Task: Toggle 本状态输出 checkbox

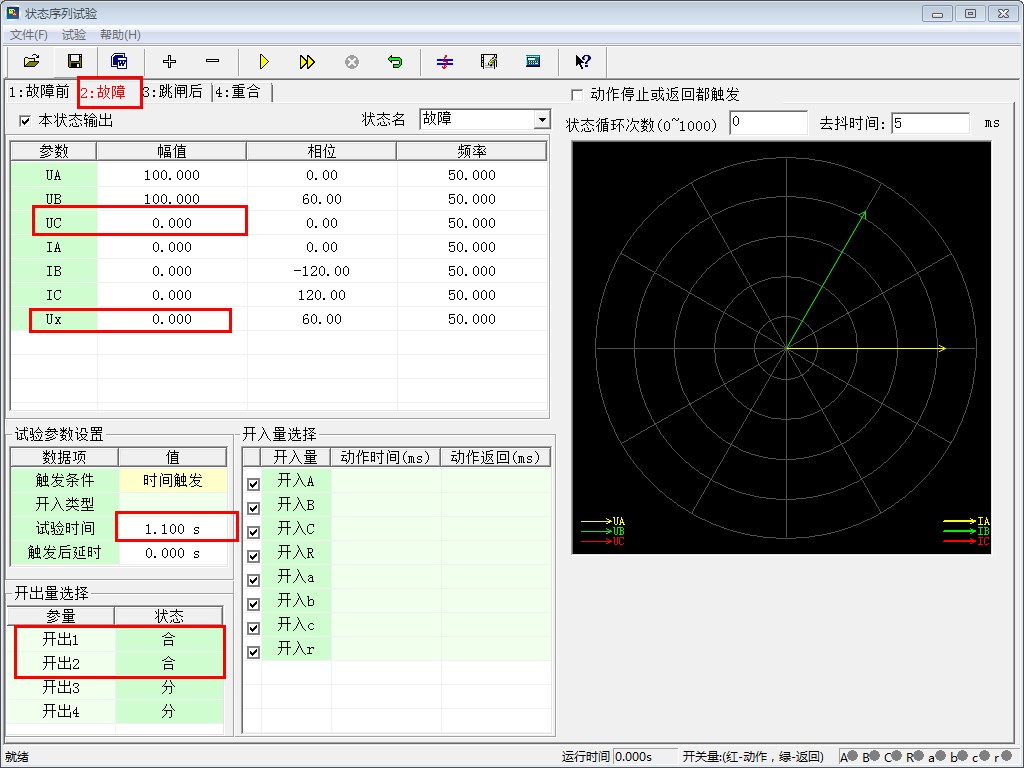Action: [25, 121]
